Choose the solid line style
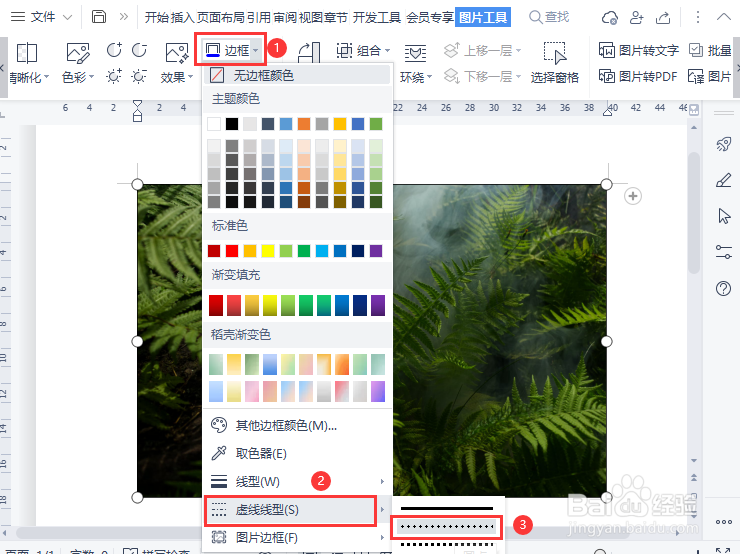The height and width of the screenshot is (554, 740). [x=447, y=508]
